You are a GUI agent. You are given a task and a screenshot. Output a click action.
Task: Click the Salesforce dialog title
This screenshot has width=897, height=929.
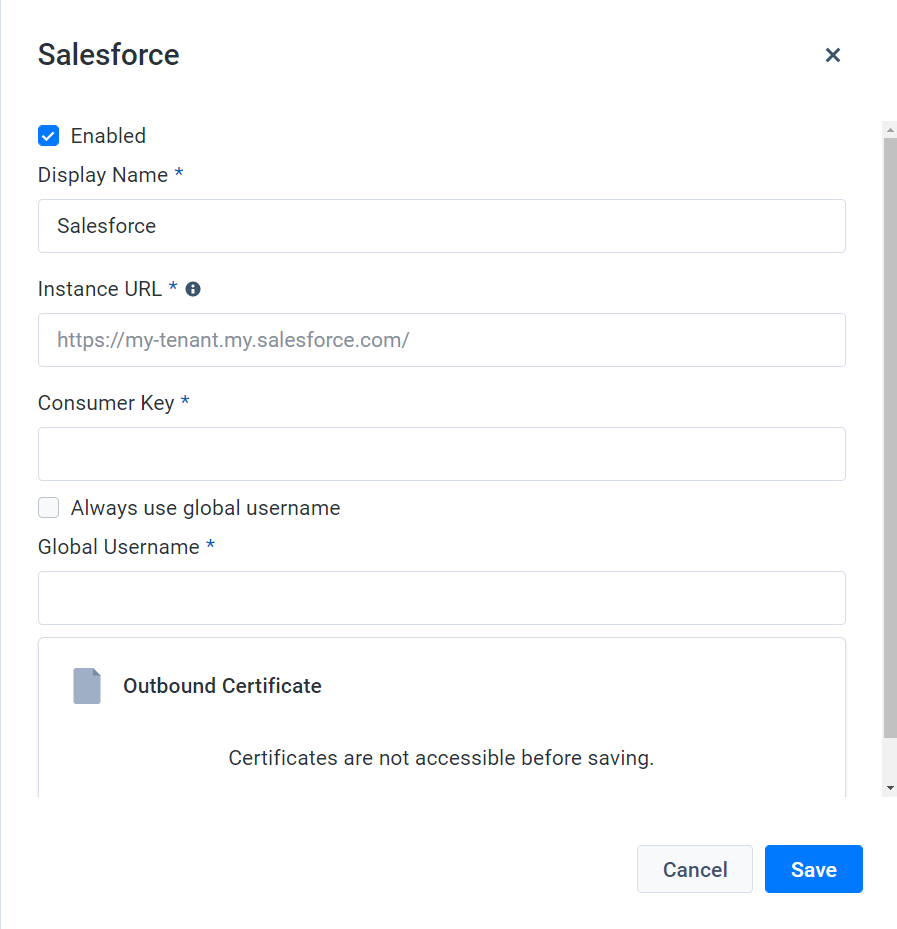(x=108, y=55)
